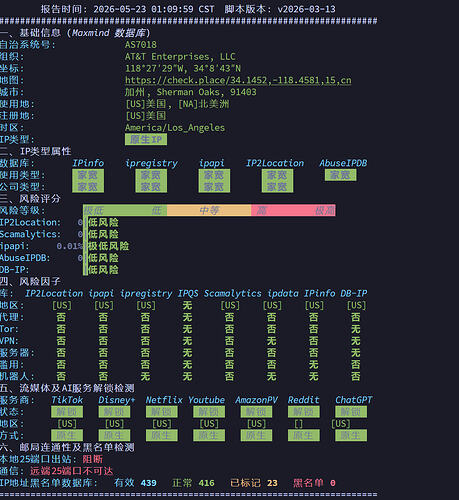
Task: Click the flagged count 23 in blacklist row
Action: coord(272,483)
